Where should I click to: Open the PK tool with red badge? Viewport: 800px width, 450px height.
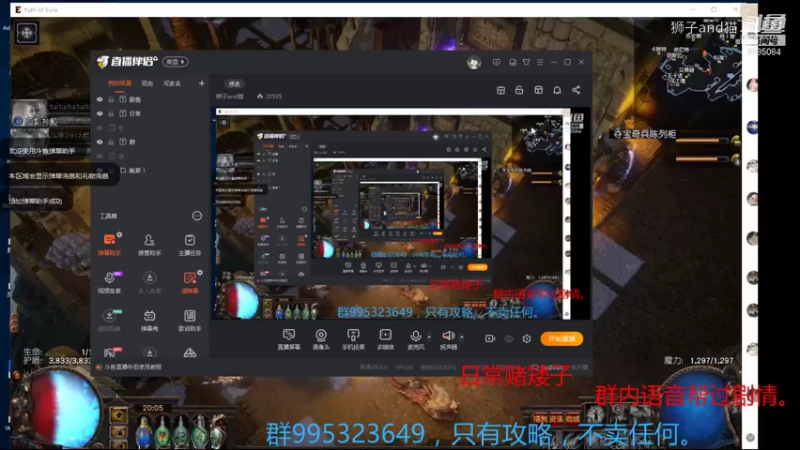pos(109,352)
